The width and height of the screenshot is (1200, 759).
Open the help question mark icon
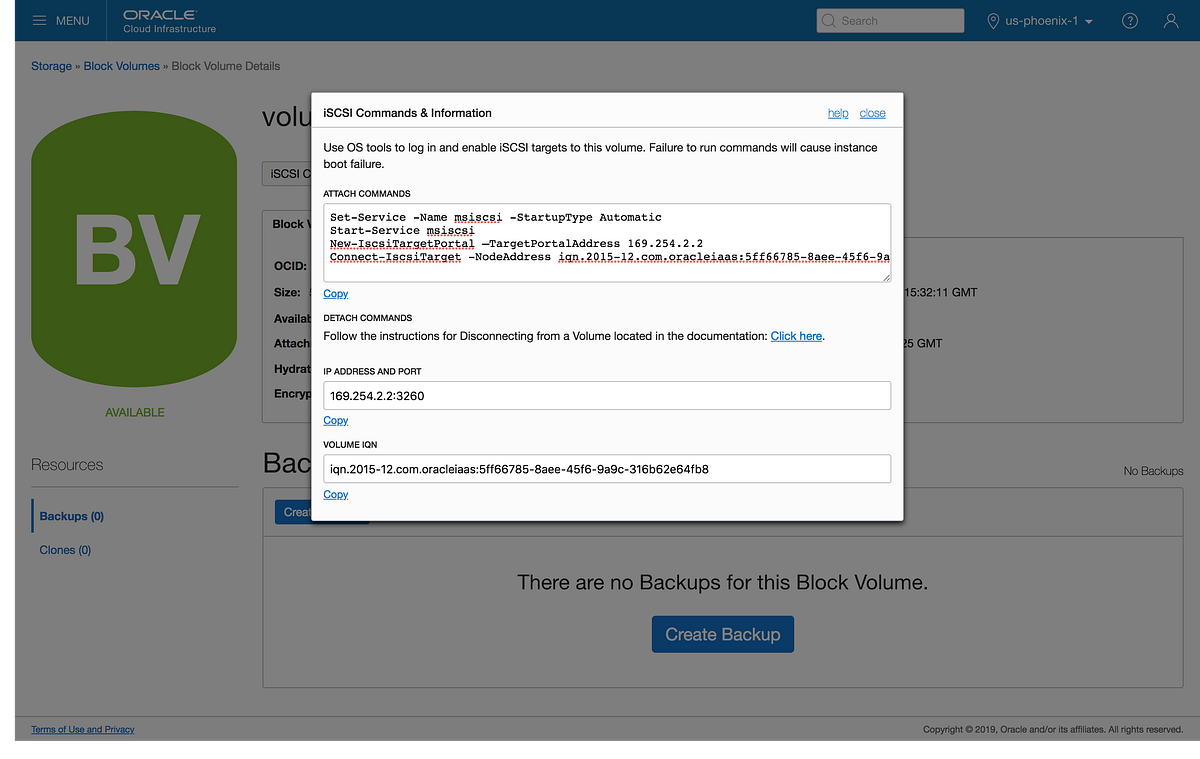pos(1129,20)
